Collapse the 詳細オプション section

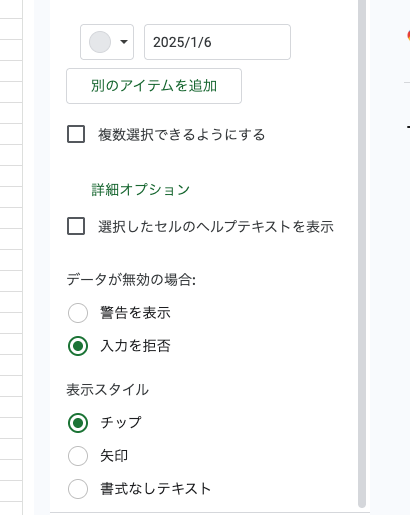click(x=140, y=190)
